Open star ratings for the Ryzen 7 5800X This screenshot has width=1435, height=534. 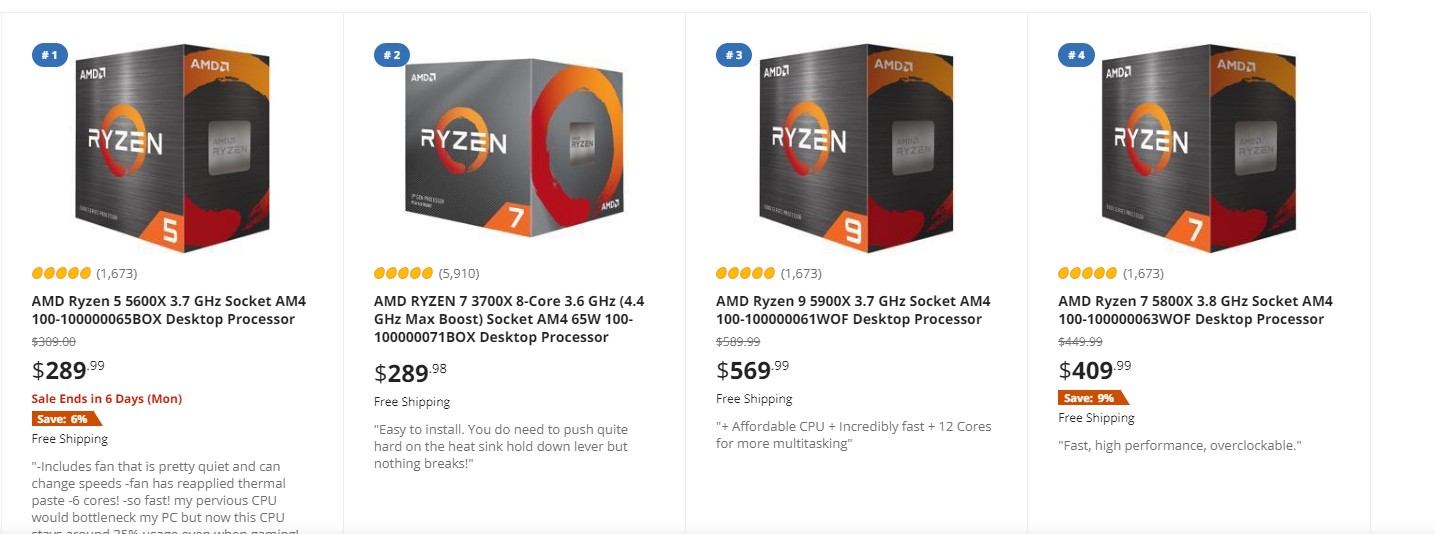click(x=1088, y=273)
